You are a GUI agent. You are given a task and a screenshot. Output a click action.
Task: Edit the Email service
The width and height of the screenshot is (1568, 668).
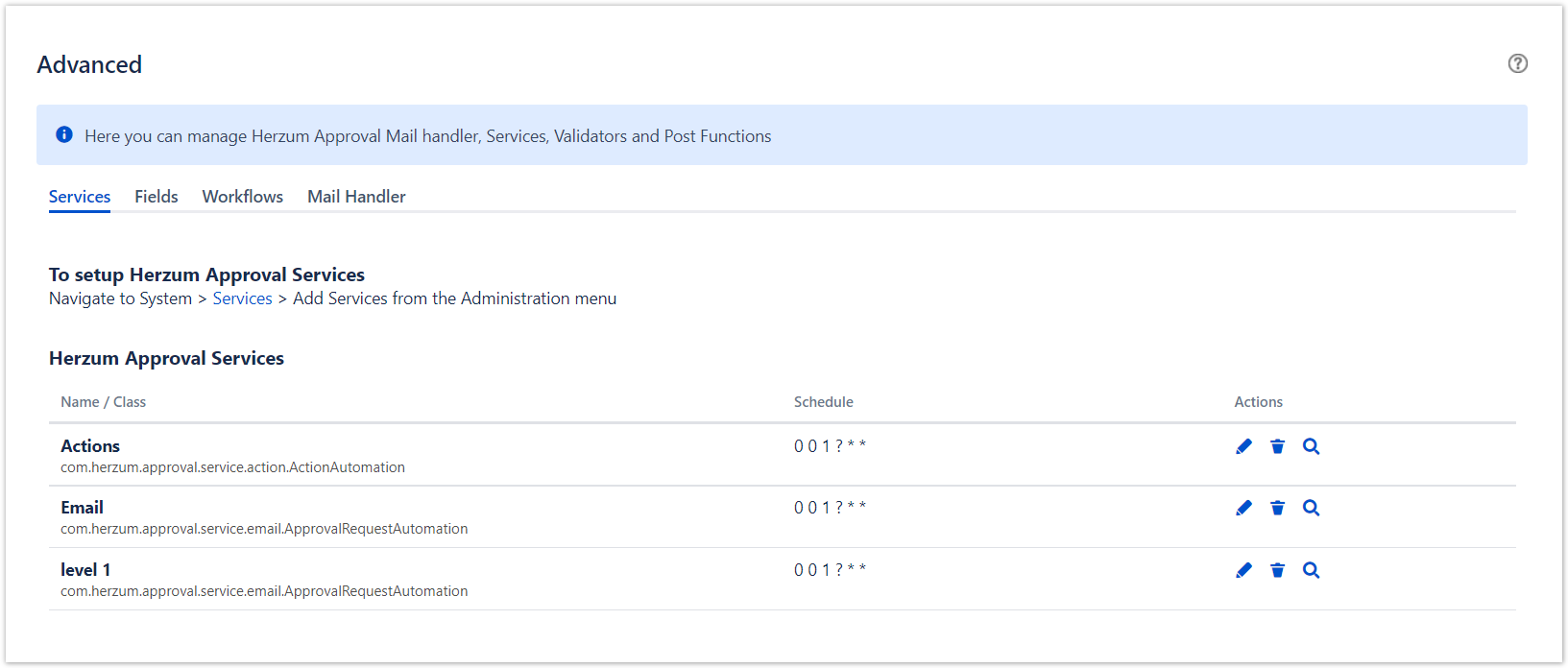(x=1243, y=508)
